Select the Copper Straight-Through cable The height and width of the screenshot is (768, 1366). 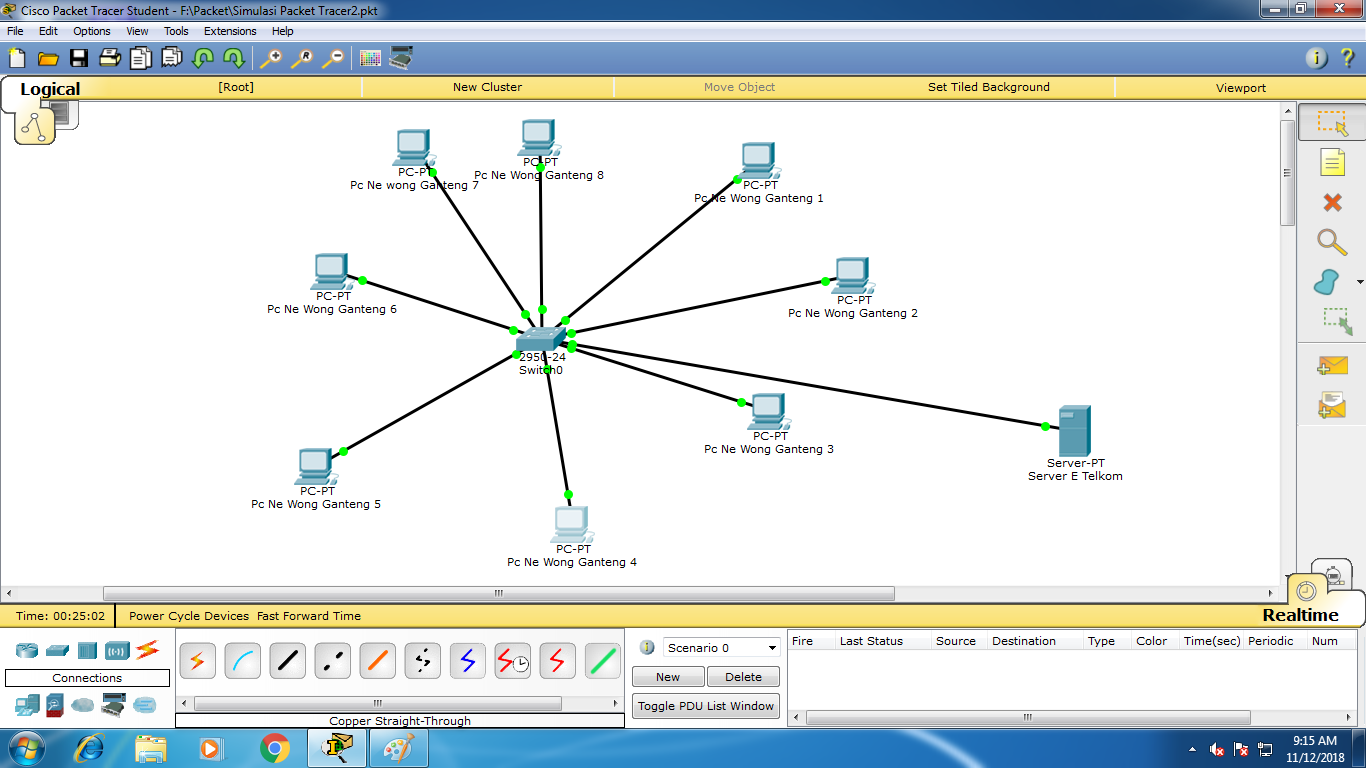(287, 659)
